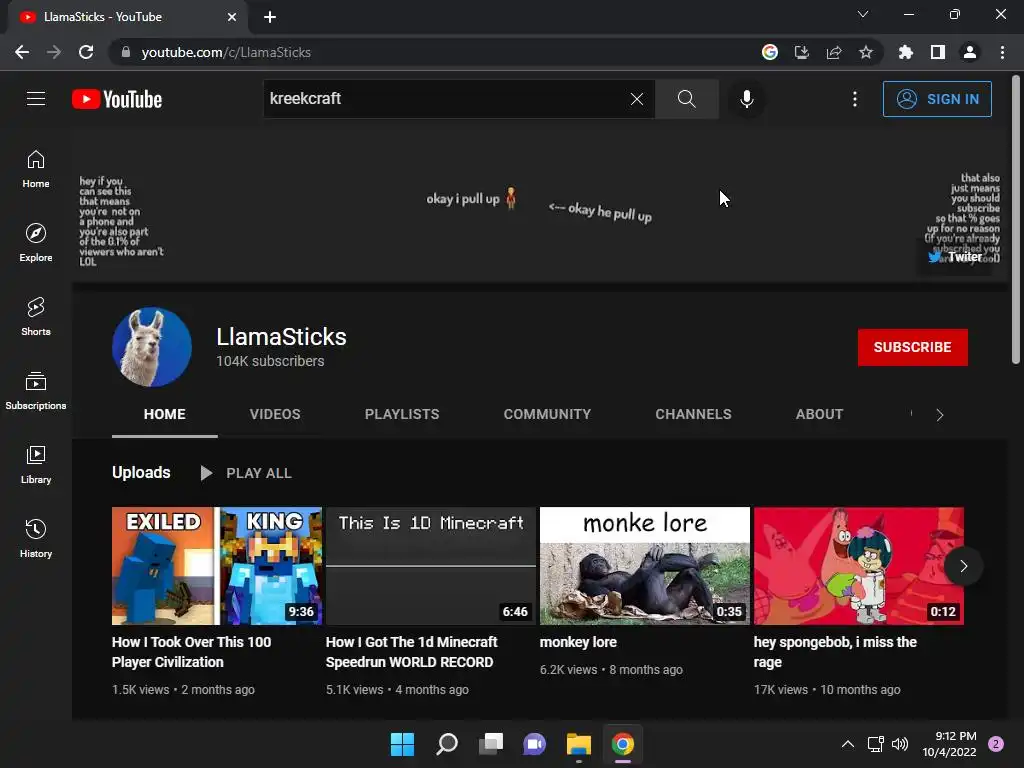
Task: Open Windows Start menu
Action: pyautogui.click(x=402, y=744)
